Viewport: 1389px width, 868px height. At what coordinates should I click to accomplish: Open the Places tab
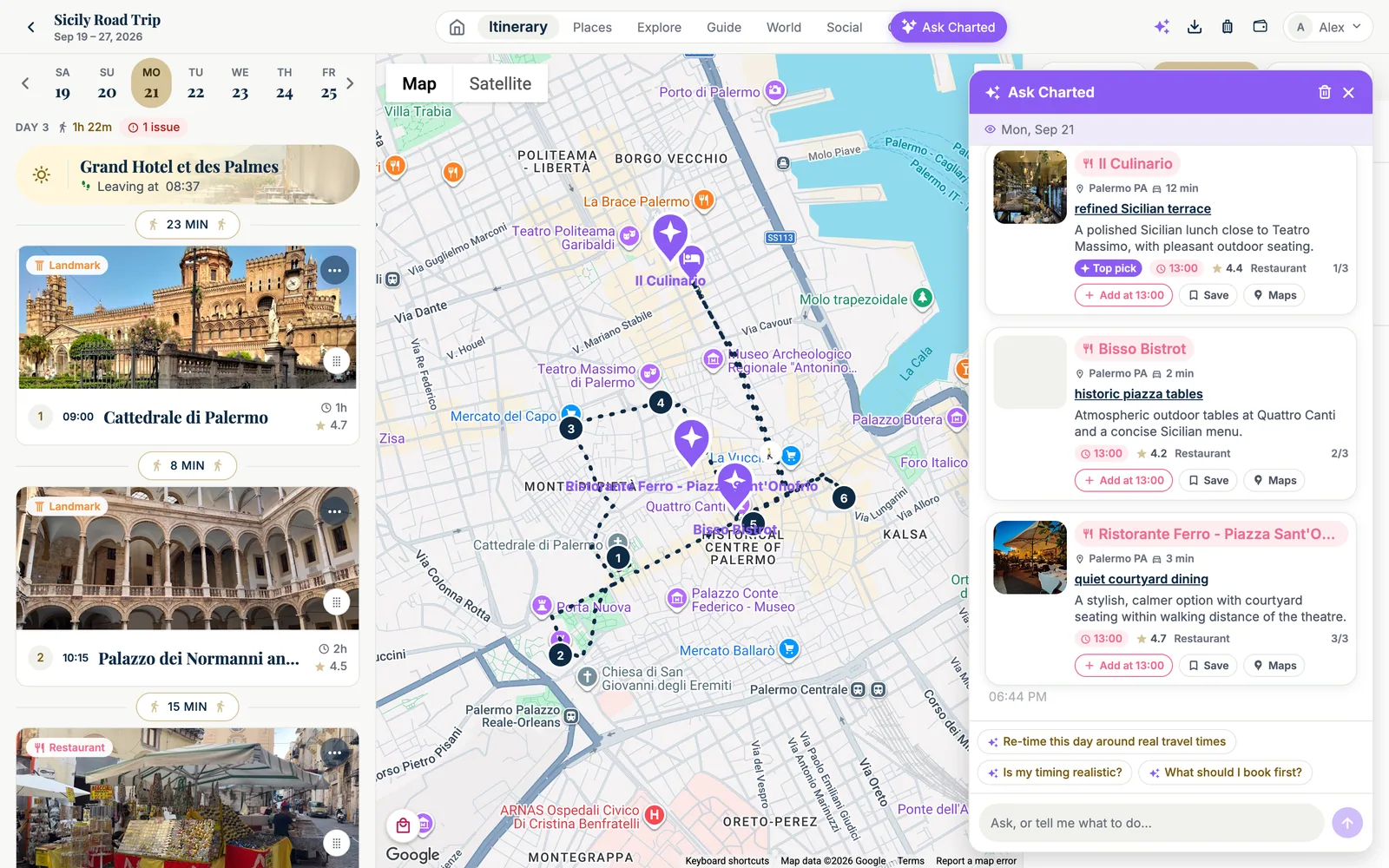(x=592, y=27)
